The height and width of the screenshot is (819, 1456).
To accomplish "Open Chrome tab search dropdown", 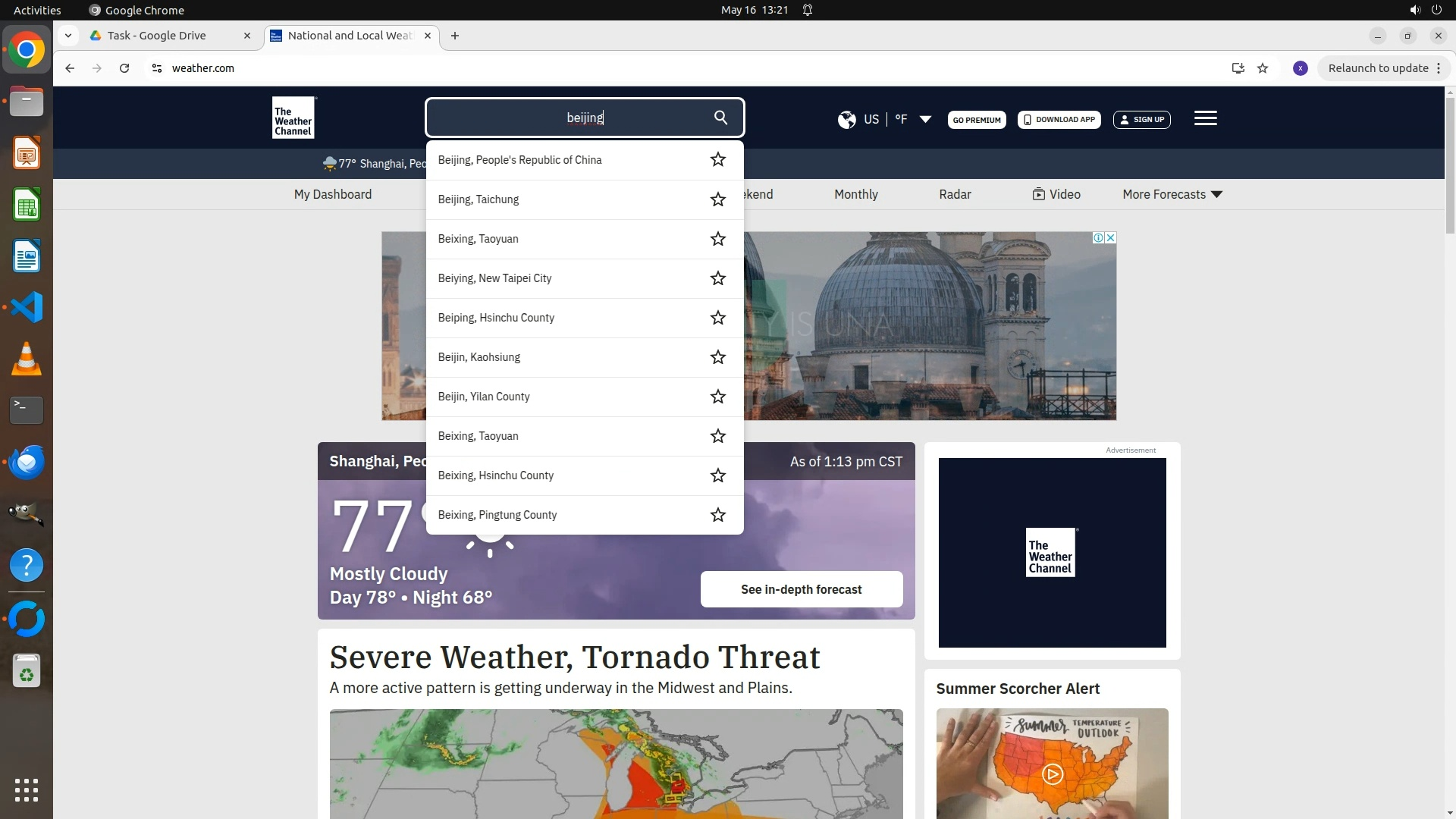I will (x=68, y=36).
